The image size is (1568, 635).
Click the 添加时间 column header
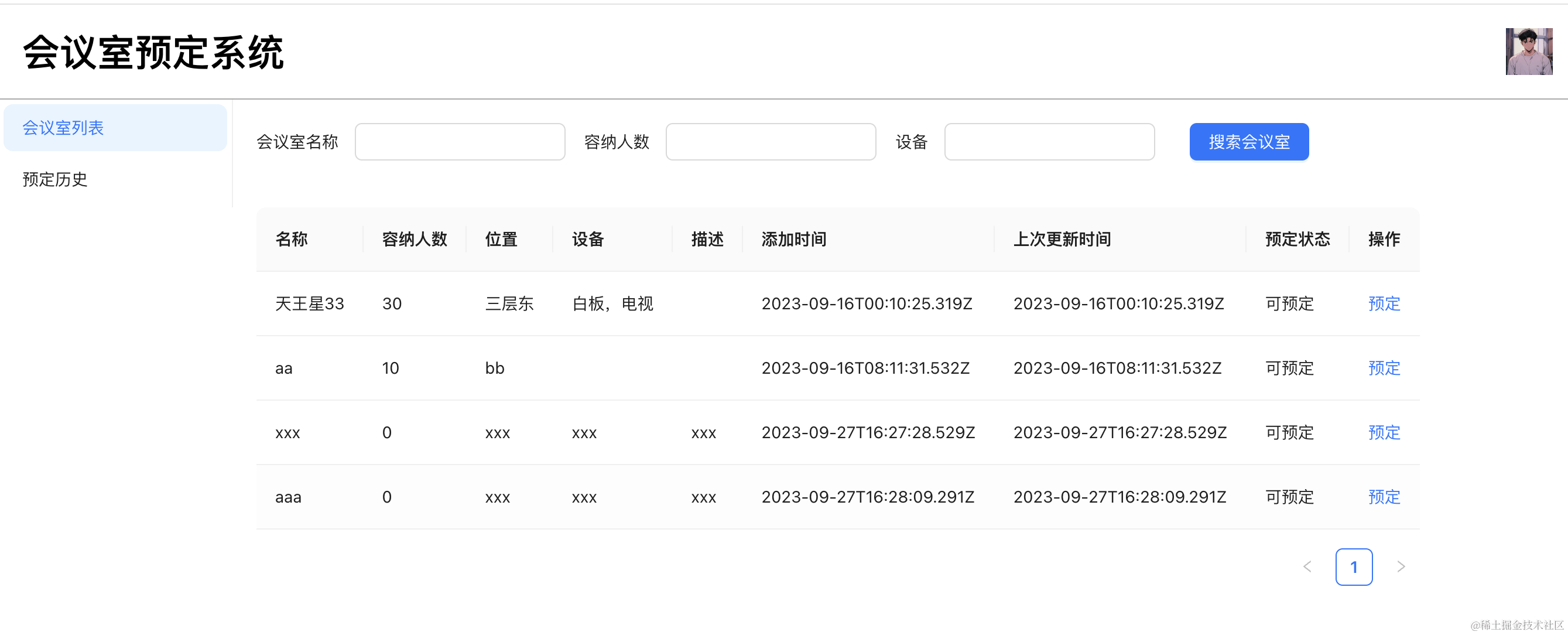pyautogui.click(x=794, y=239)
